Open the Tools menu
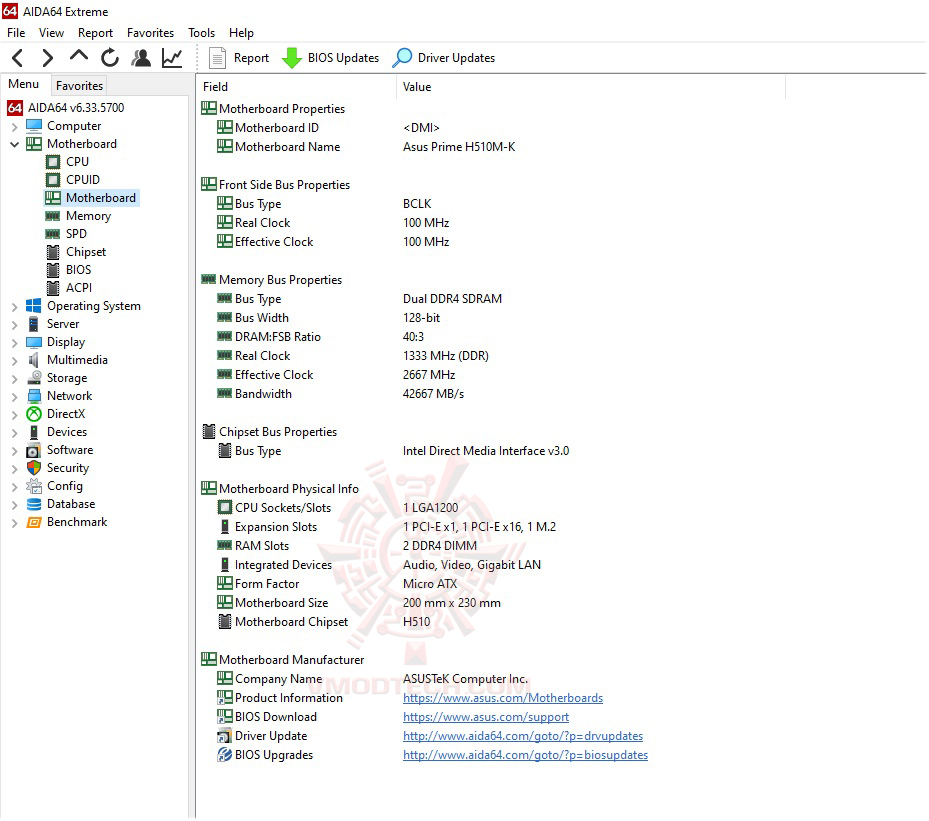This screenshot has width=929, height=821. click(201, 33)
